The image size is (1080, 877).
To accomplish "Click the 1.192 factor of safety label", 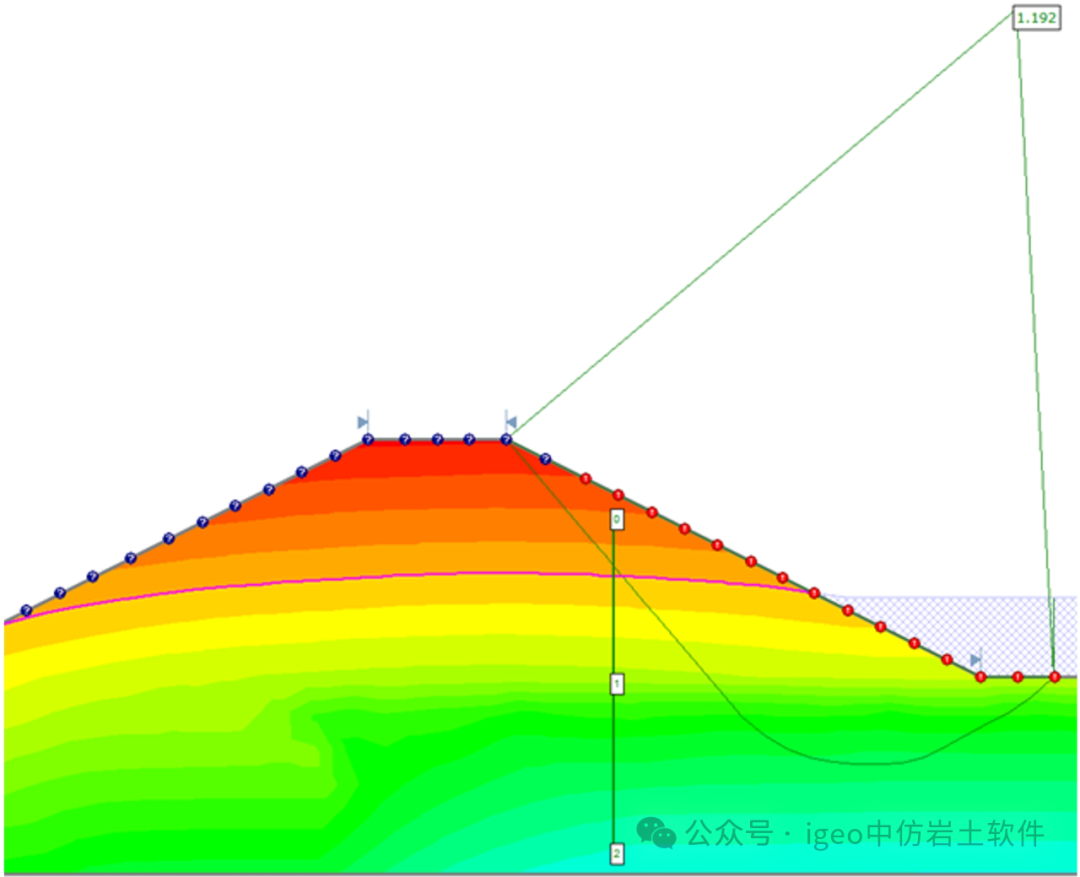I will tap(1037, 17).
